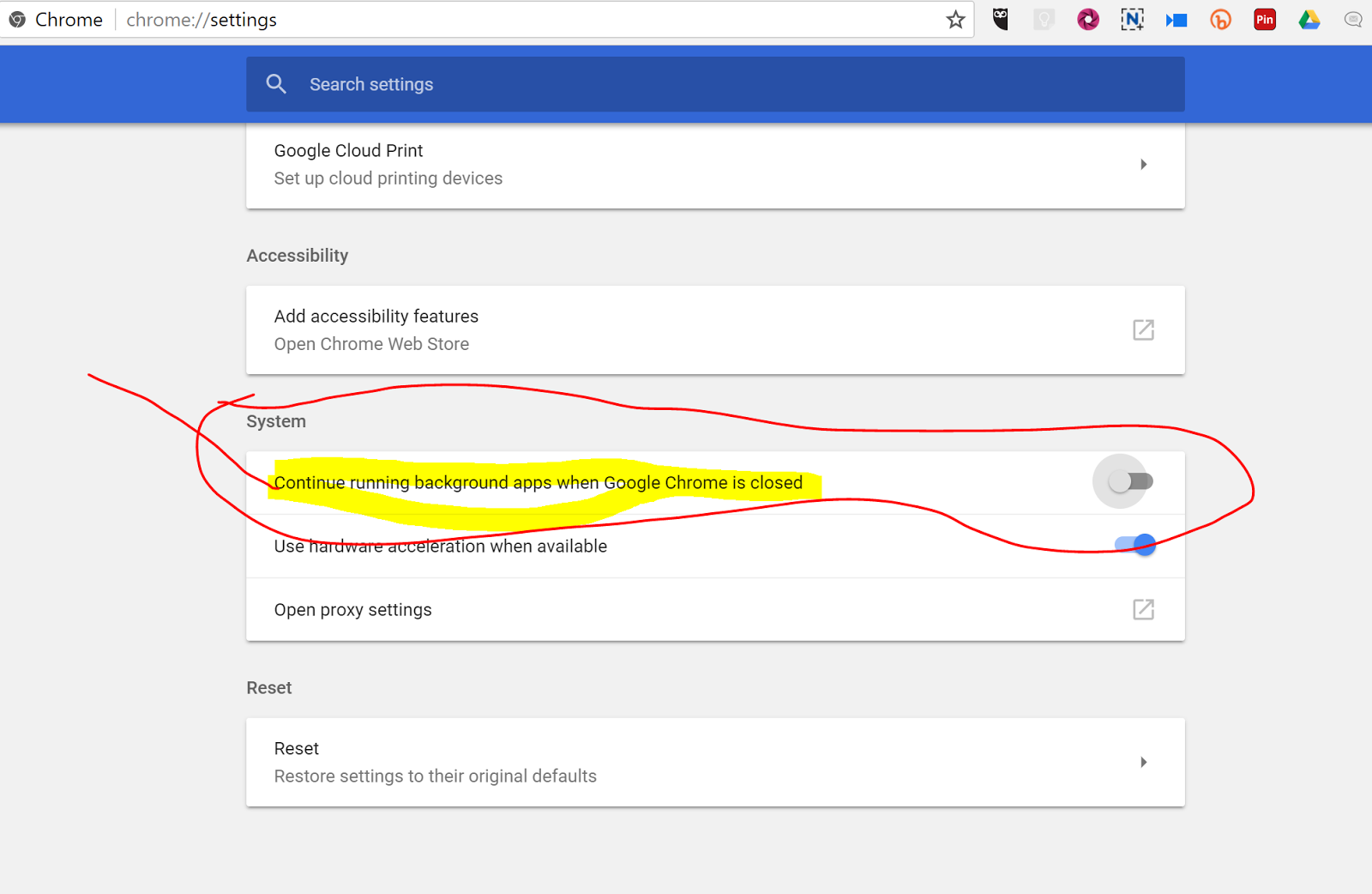Open accessibility features external link icon
The height and width of the screenshot is (894, 1372).
1143,329
